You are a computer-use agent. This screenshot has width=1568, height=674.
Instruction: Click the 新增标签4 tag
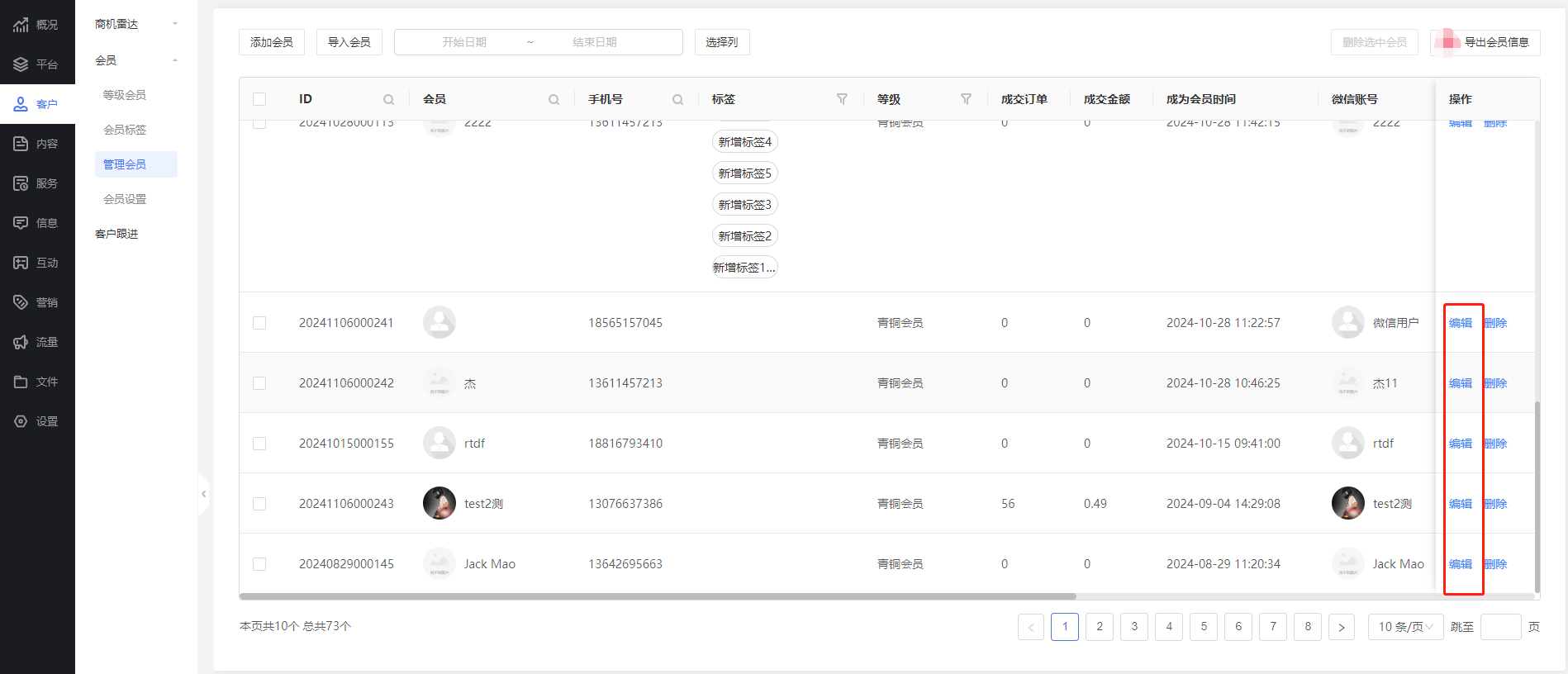tap(745, 142)
